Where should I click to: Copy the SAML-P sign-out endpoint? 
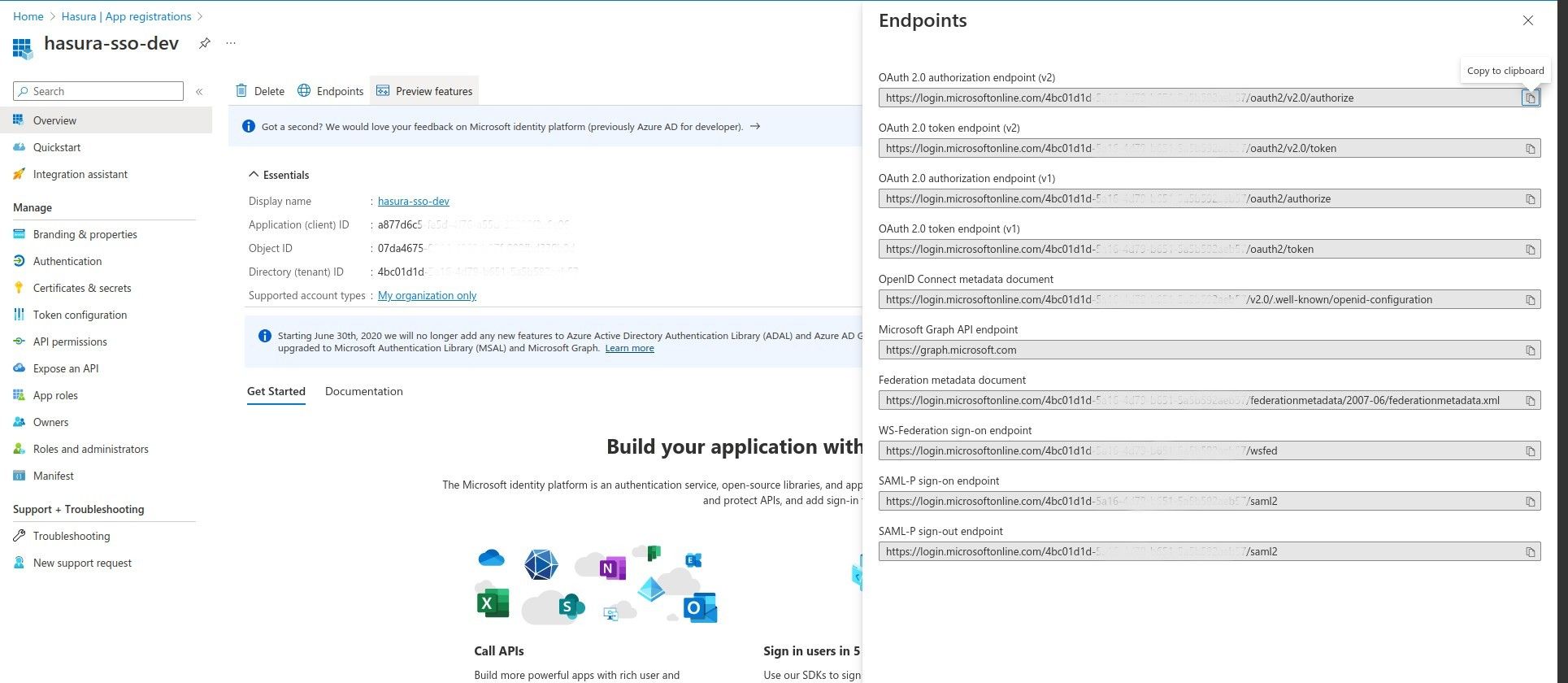tap(1529, 551)
